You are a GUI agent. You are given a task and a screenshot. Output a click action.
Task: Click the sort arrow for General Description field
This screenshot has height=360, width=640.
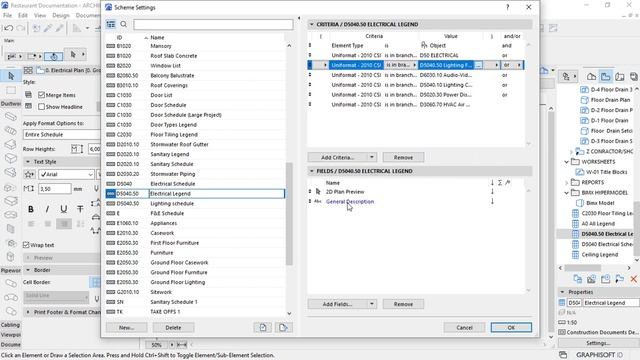click(x=492, y=201)
